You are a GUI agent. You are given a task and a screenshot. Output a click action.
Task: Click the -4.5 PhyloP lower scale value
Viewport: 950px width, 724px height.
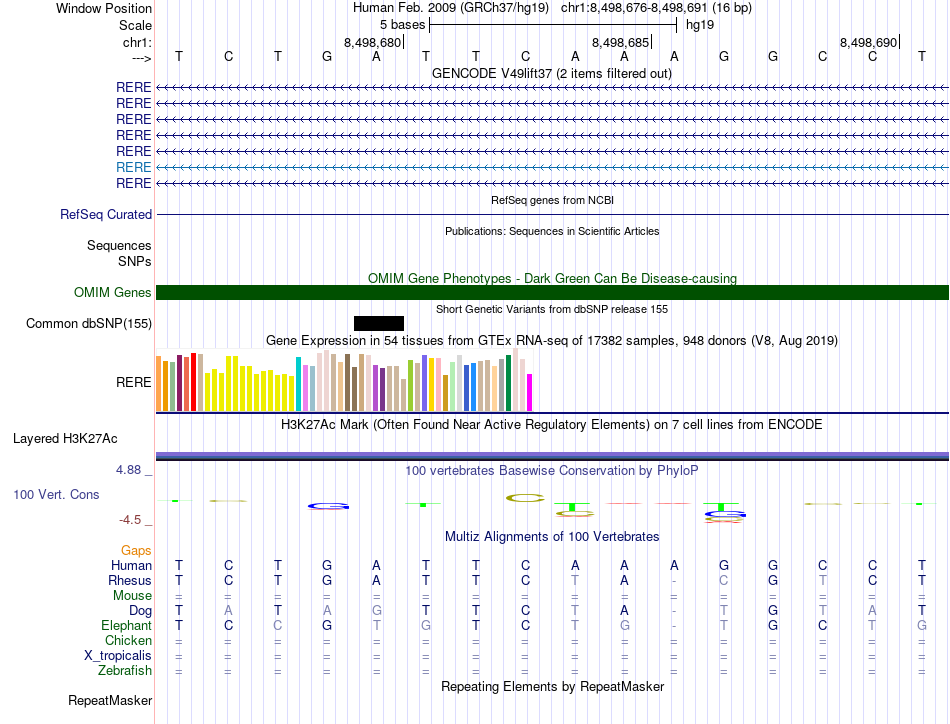pyautogui.click(x=130, y=520)
